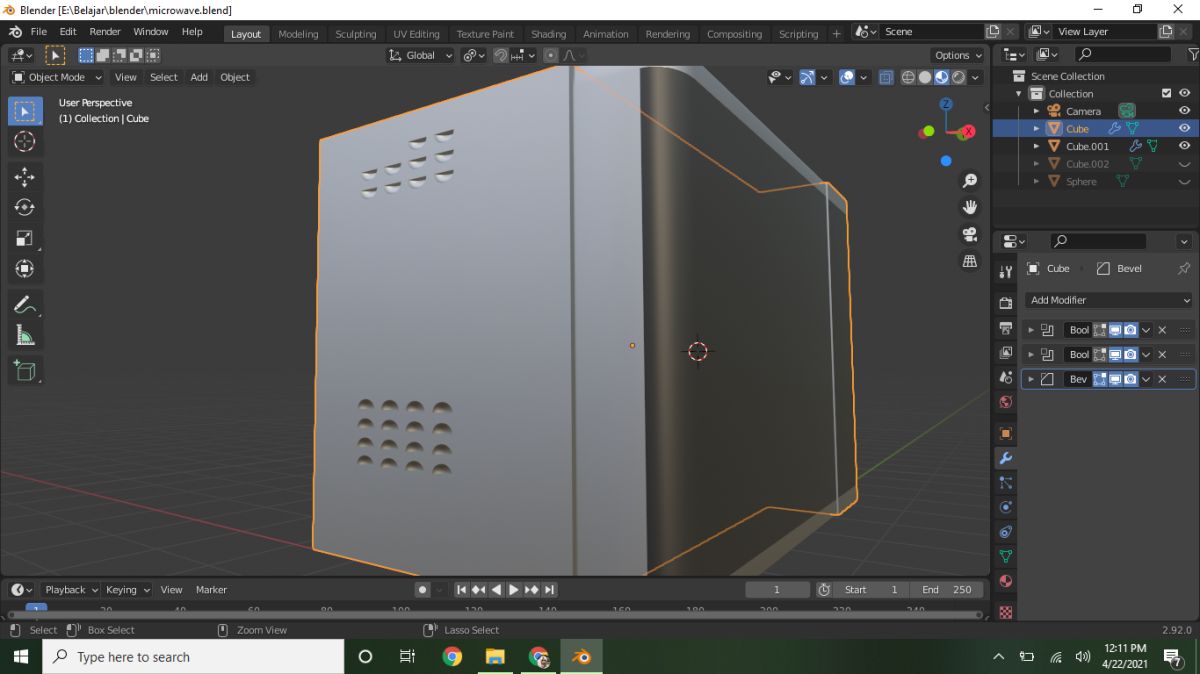The height and width of the screenshot is (674, 1200).
Task: Select the Transform tool
Action: 25,268
